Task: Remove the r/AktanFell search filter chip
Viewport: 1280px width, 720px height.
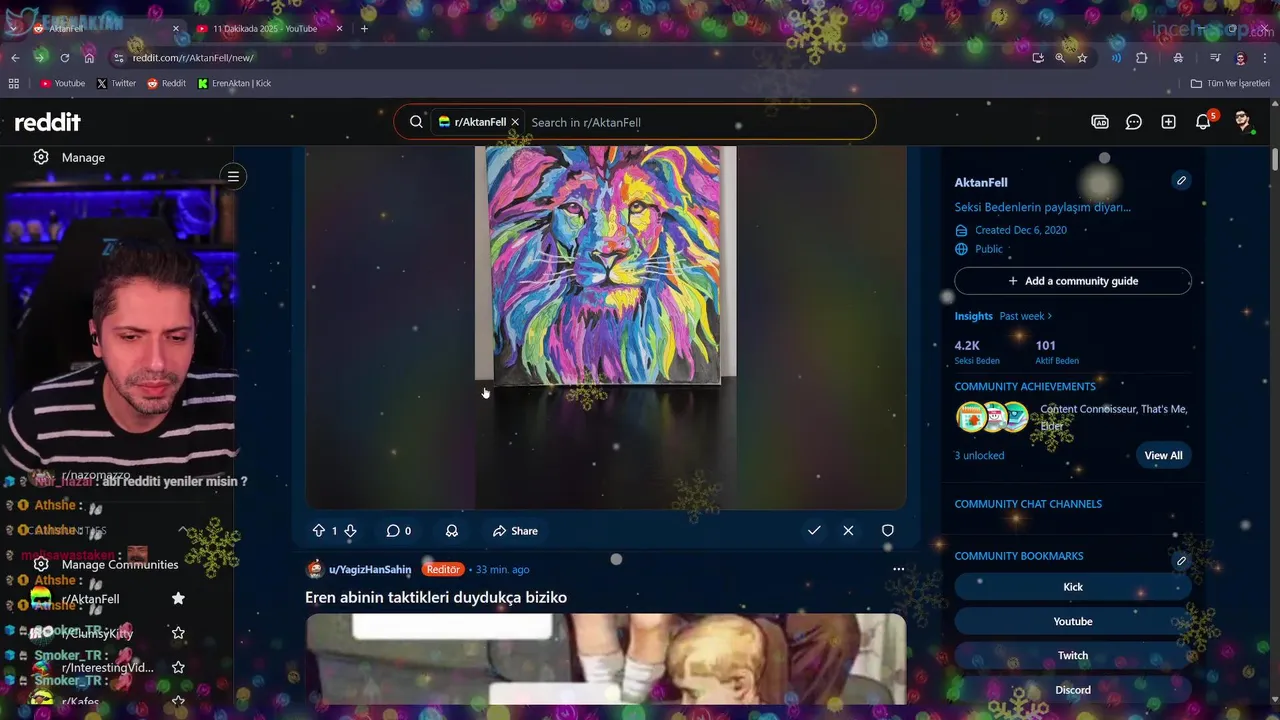Action: point(515,122)
